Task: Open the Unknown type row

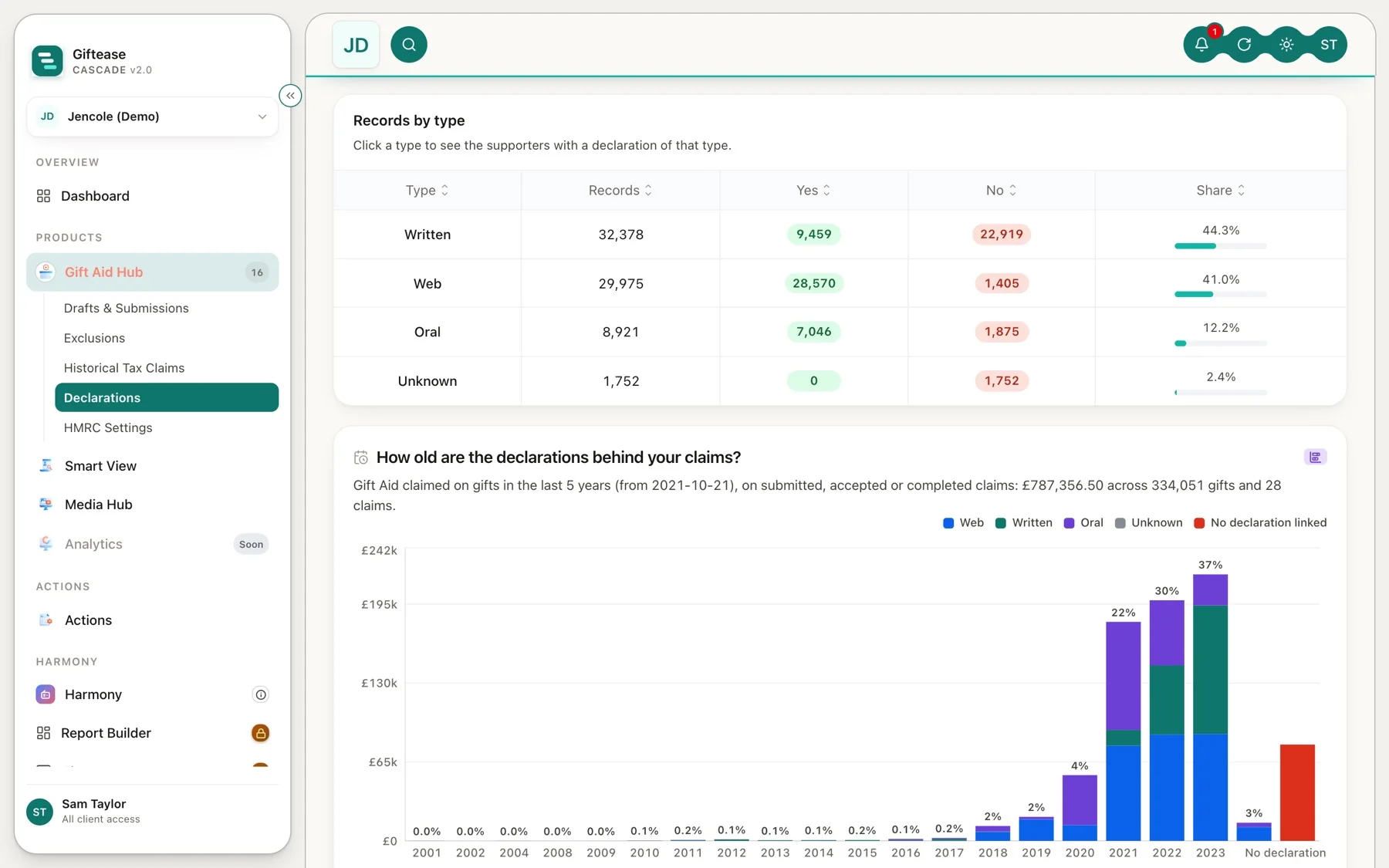Action: [840, 381]
